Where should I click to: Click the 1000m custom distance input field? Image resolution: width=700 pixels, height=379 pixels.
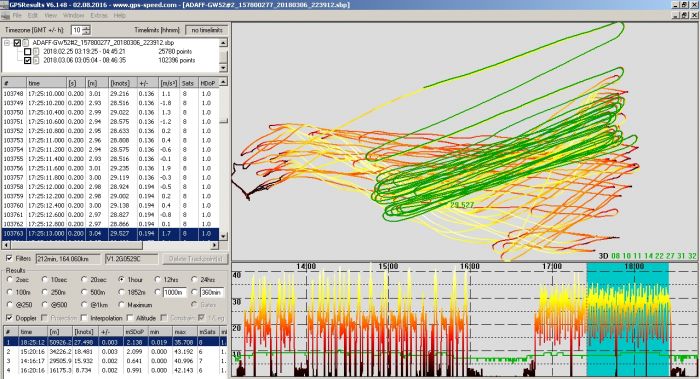(174, 292)
